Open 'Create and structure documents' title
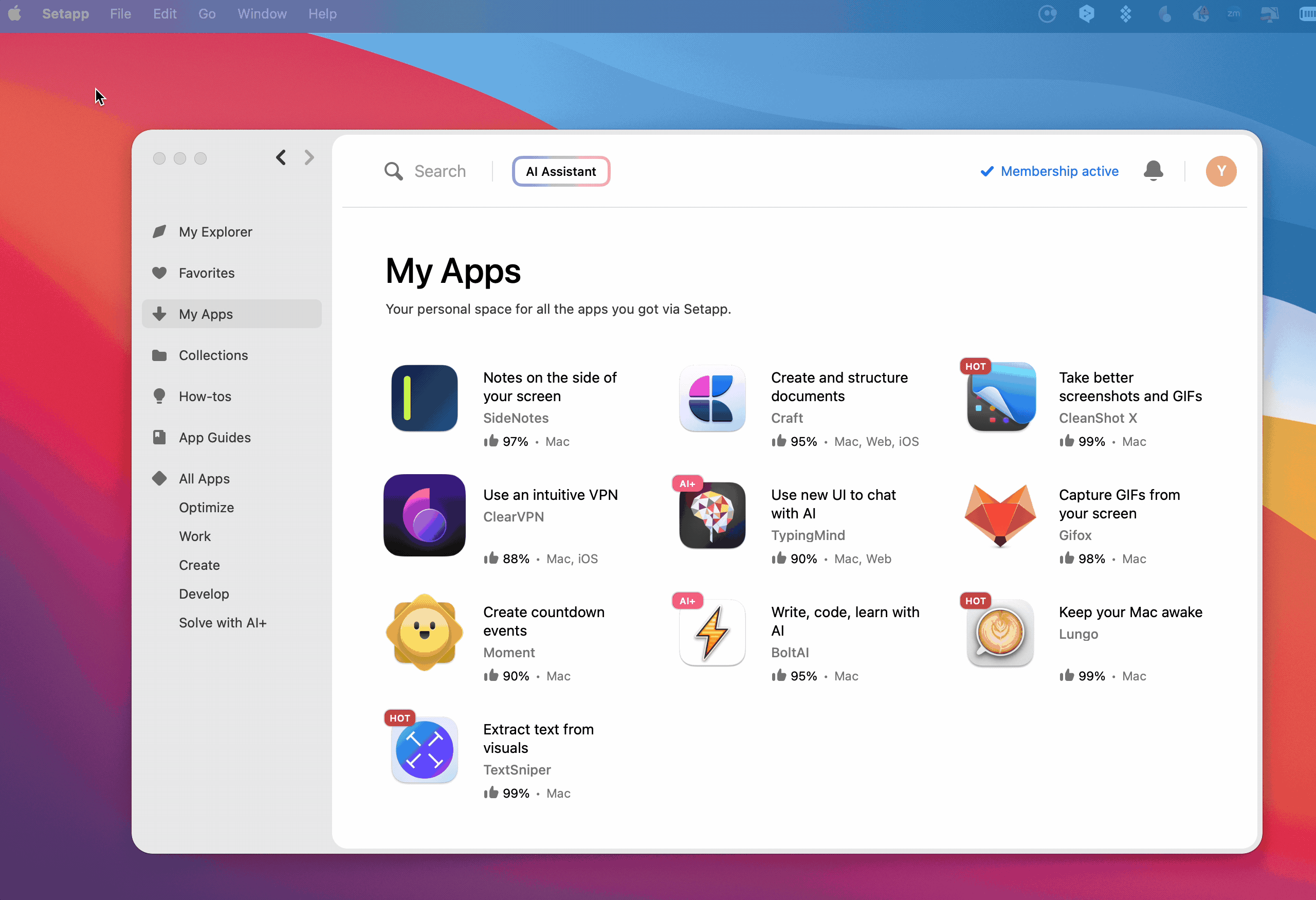This screenshot has width=1316, height=900. click(x=839, y=387)
